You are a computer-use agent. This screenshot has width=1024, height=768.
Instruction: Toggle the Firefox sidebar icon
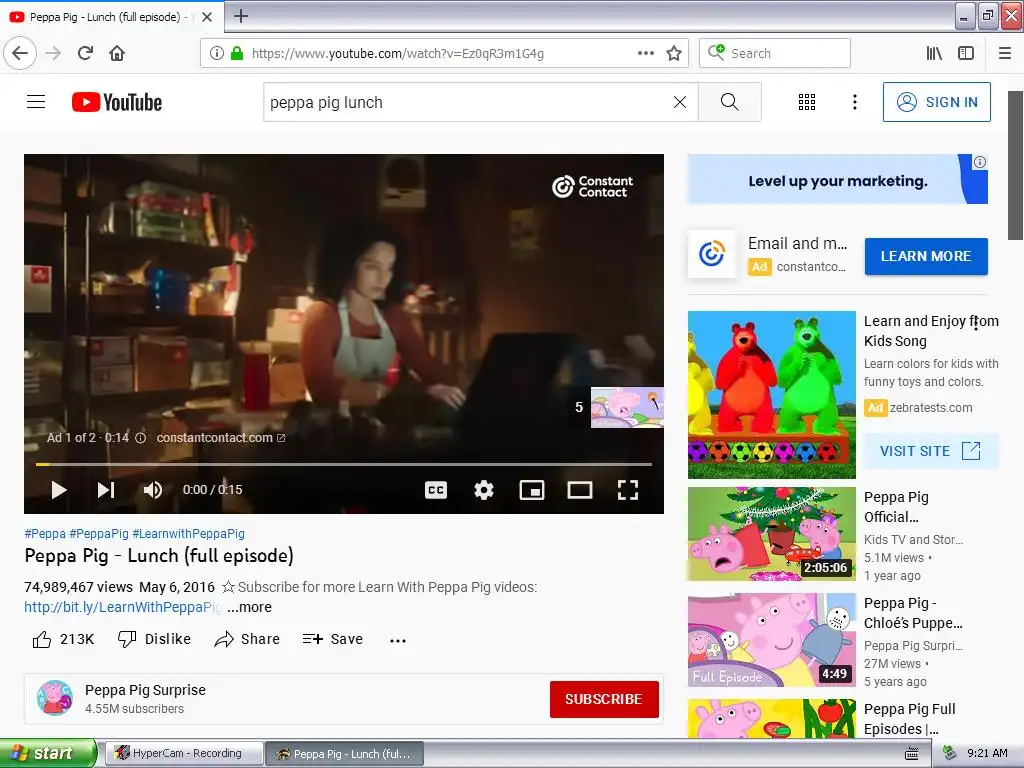tap(966, 54)
